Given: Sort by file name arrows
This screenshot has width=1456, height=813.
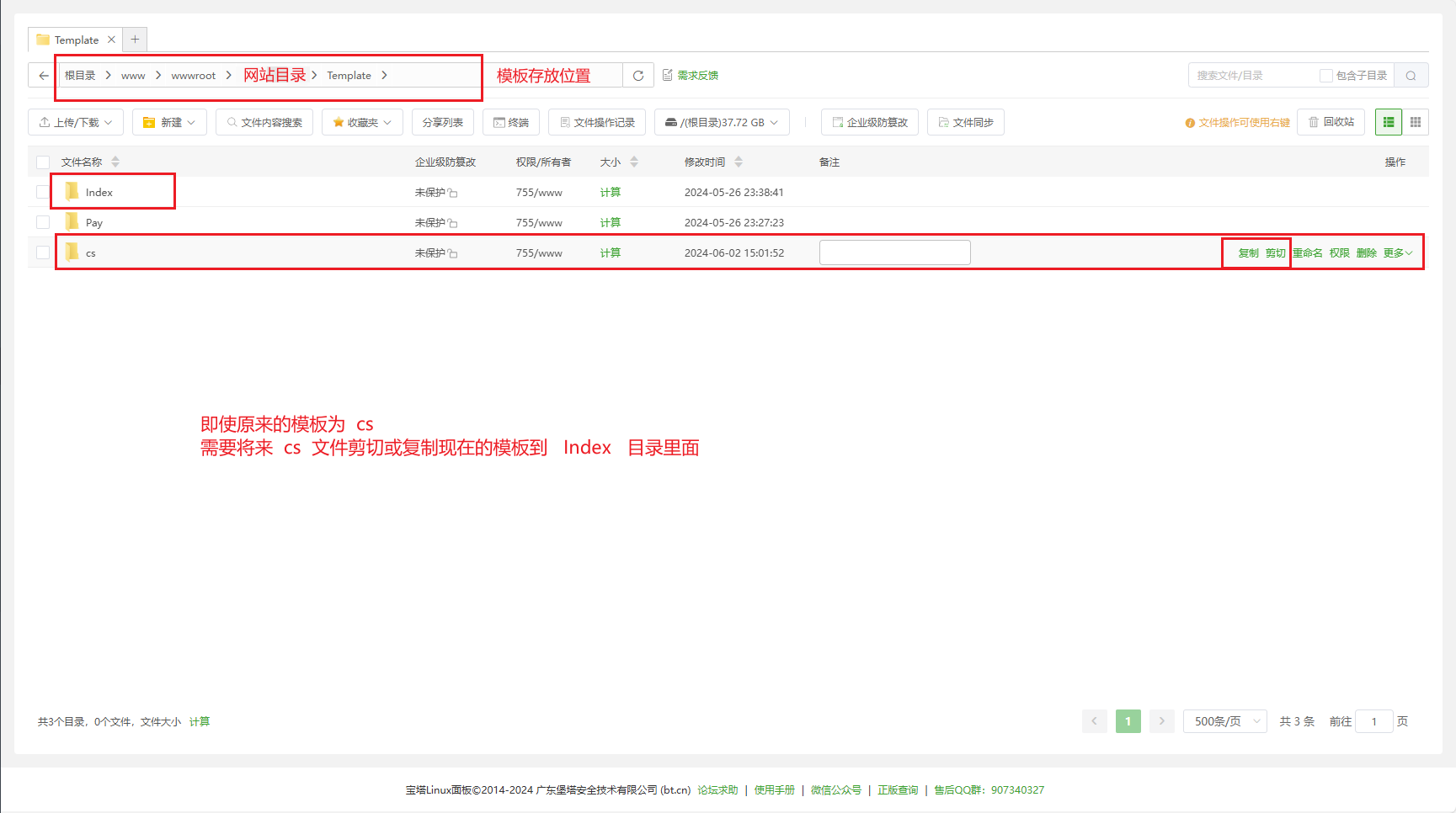Looking at the screenshot, I should (x=115, y=162).
